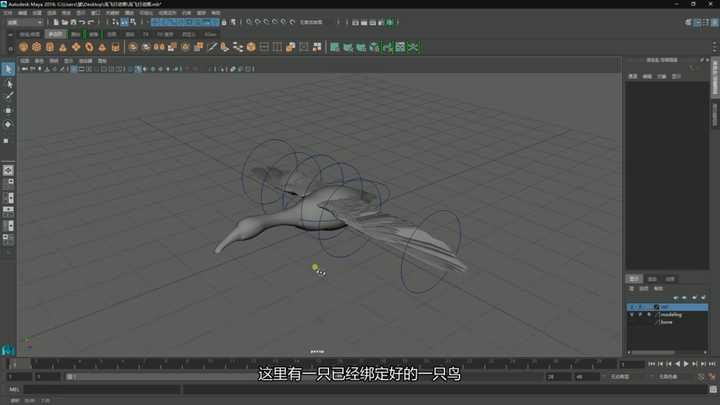Activate the Lasso select tool

point(8,84)
